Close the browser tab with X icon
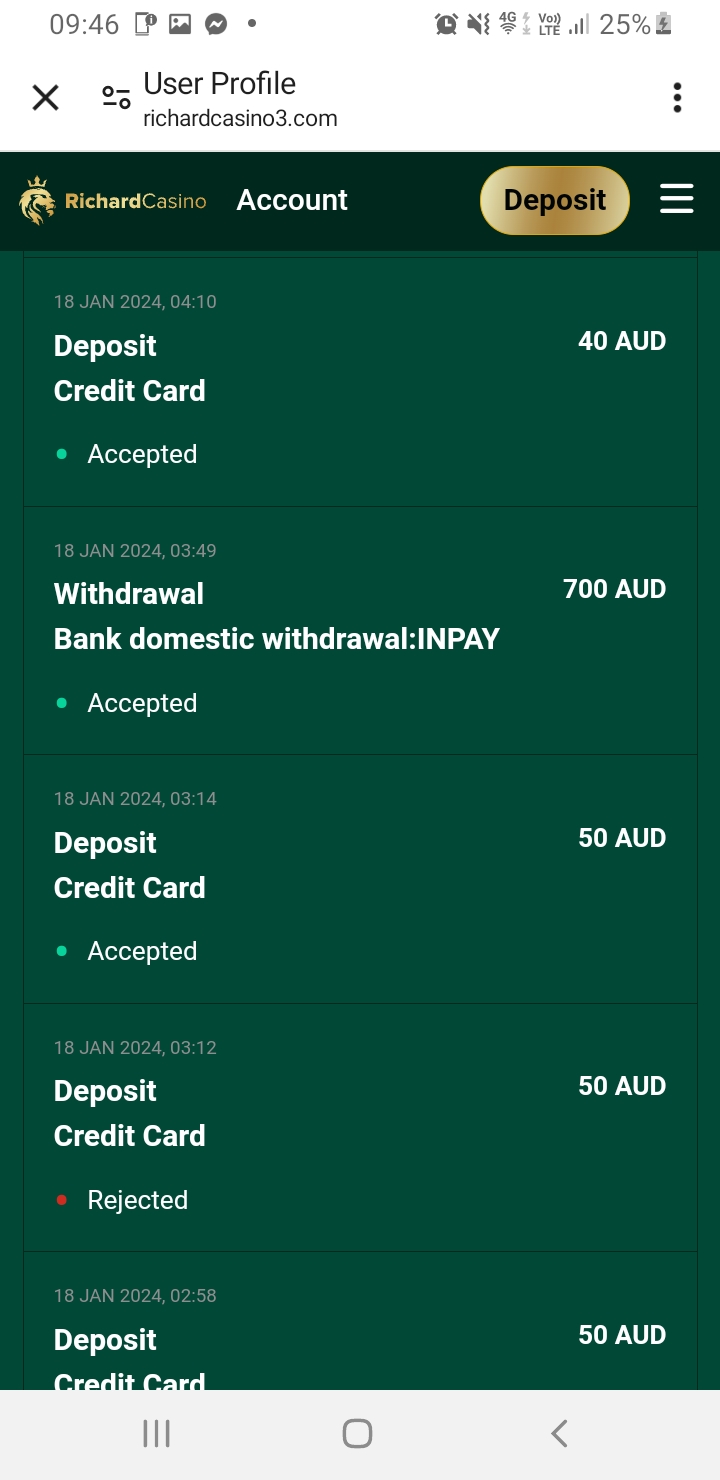 (46, 98)
